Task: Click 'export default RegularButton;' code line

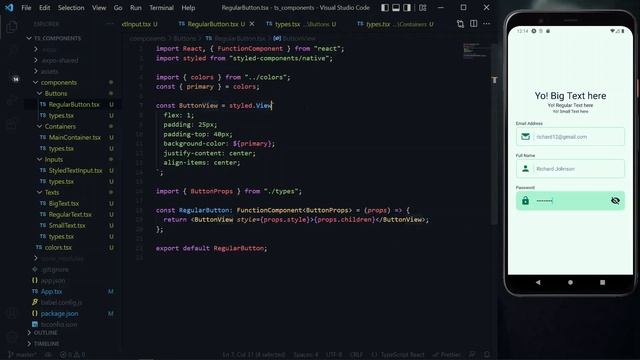Action: pos(211,248)
